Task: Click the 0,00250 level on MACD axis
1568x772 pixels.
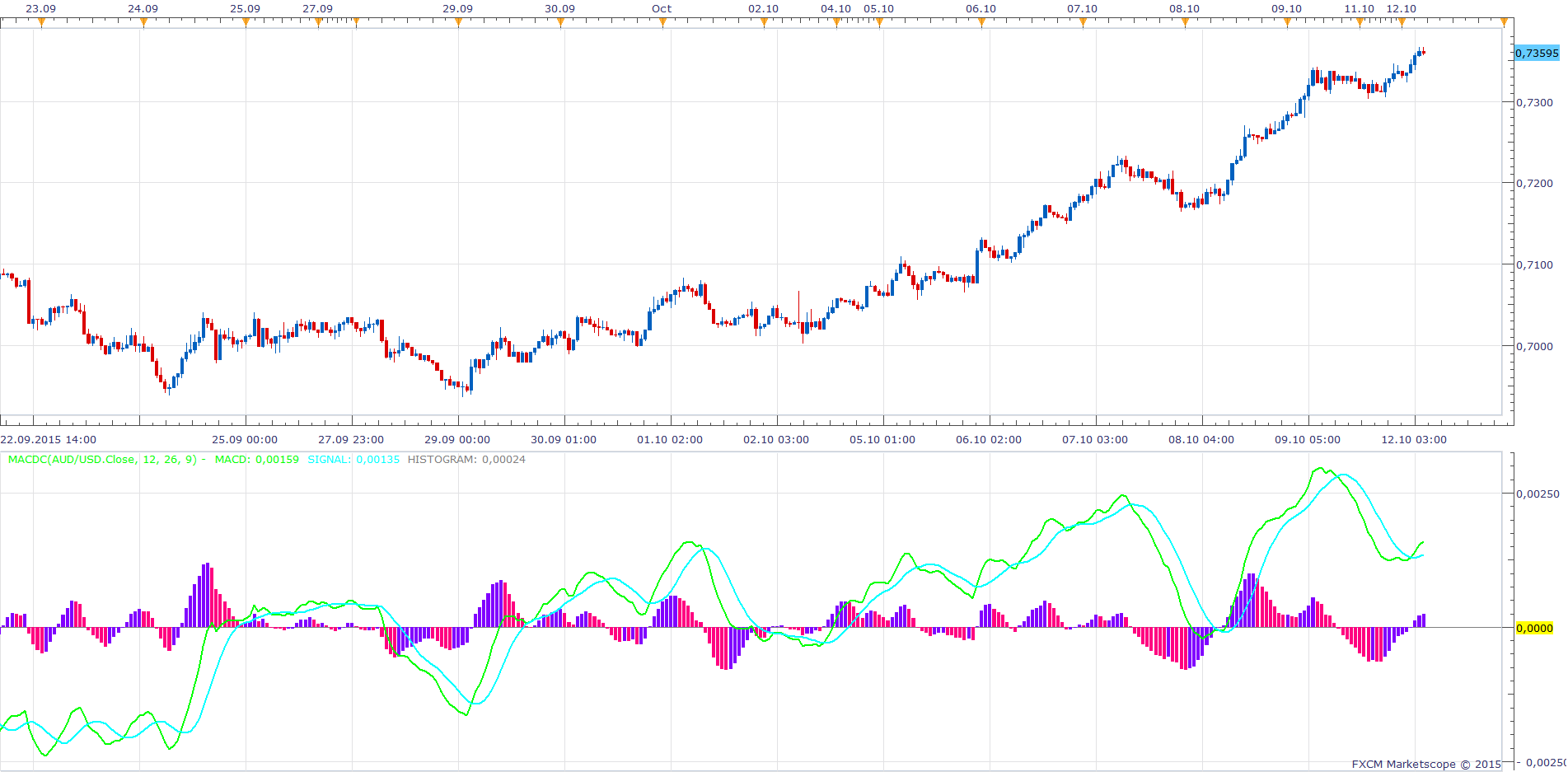Action: pos(1538,494)
